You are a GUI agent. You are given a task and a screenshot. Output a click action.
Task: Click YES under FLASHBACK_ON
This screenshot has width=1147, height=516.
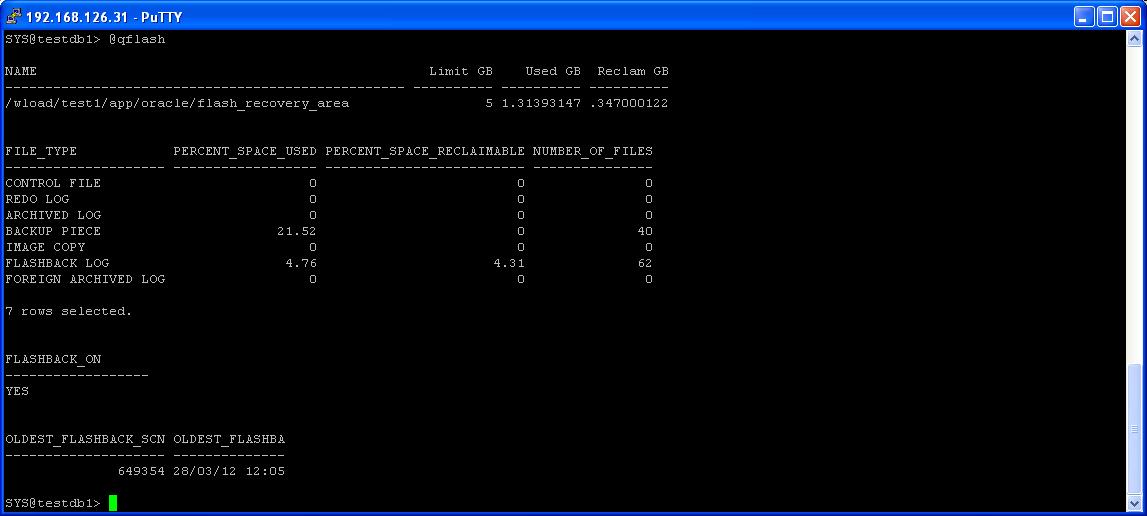(17, 391)
